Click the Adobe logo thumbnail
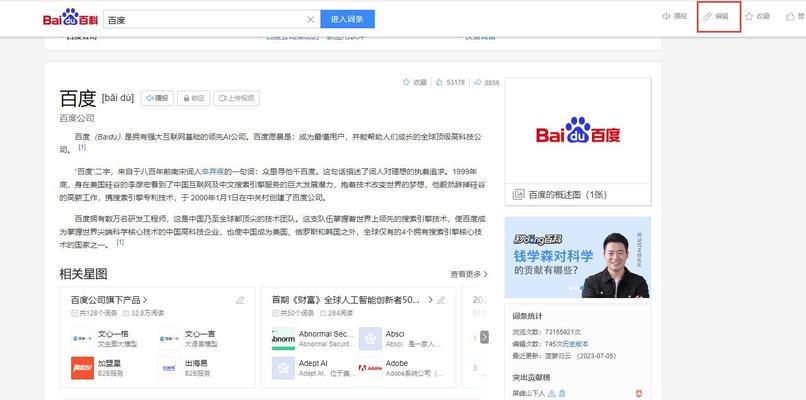Viewport: 806px width, 400px height. 370,368
